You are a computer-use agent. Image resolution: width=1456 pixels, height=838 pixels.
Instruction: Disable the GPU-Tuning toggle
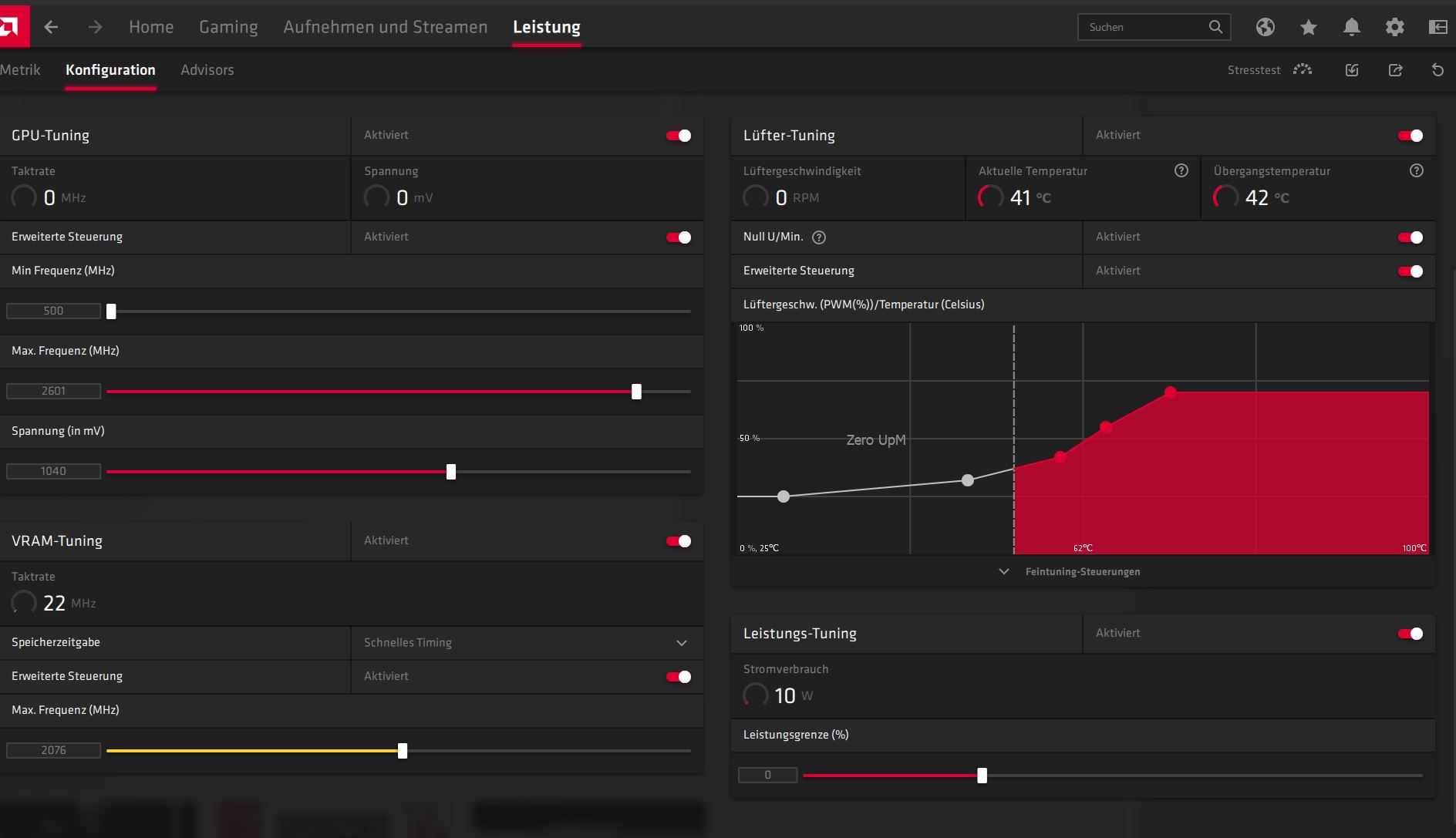tap(679, 136)
